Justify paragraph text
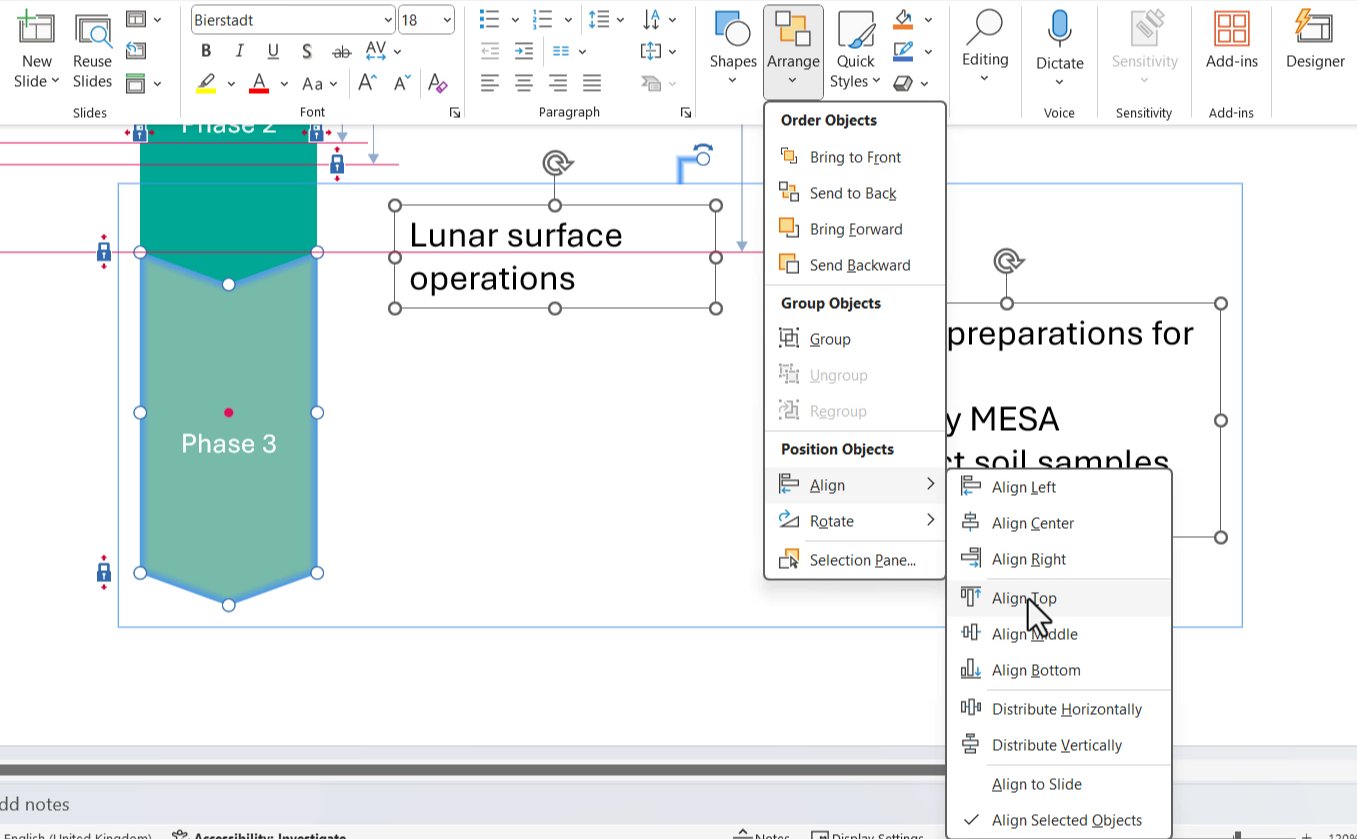 592,83
